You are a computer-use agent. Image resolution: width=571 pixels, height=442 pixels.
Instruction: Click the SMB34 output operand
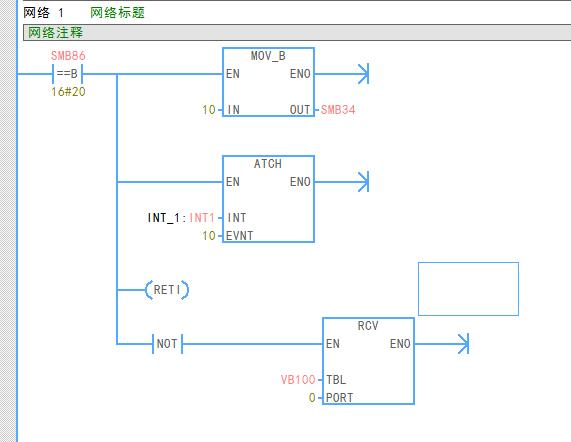point(338,110)
